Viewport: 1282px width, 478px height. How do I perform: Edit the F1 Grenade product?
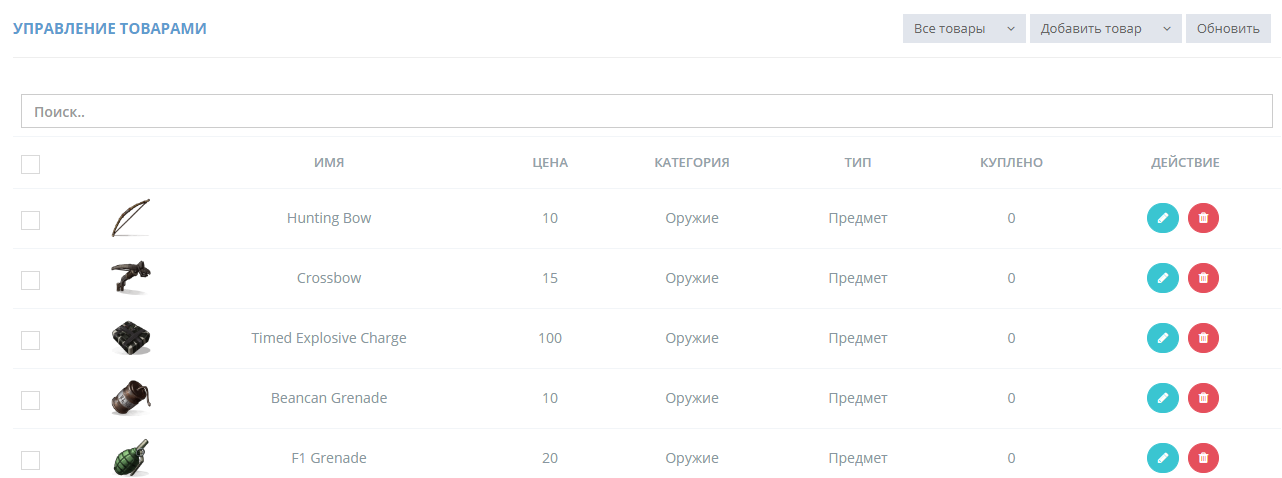[x=1162, y=458]
